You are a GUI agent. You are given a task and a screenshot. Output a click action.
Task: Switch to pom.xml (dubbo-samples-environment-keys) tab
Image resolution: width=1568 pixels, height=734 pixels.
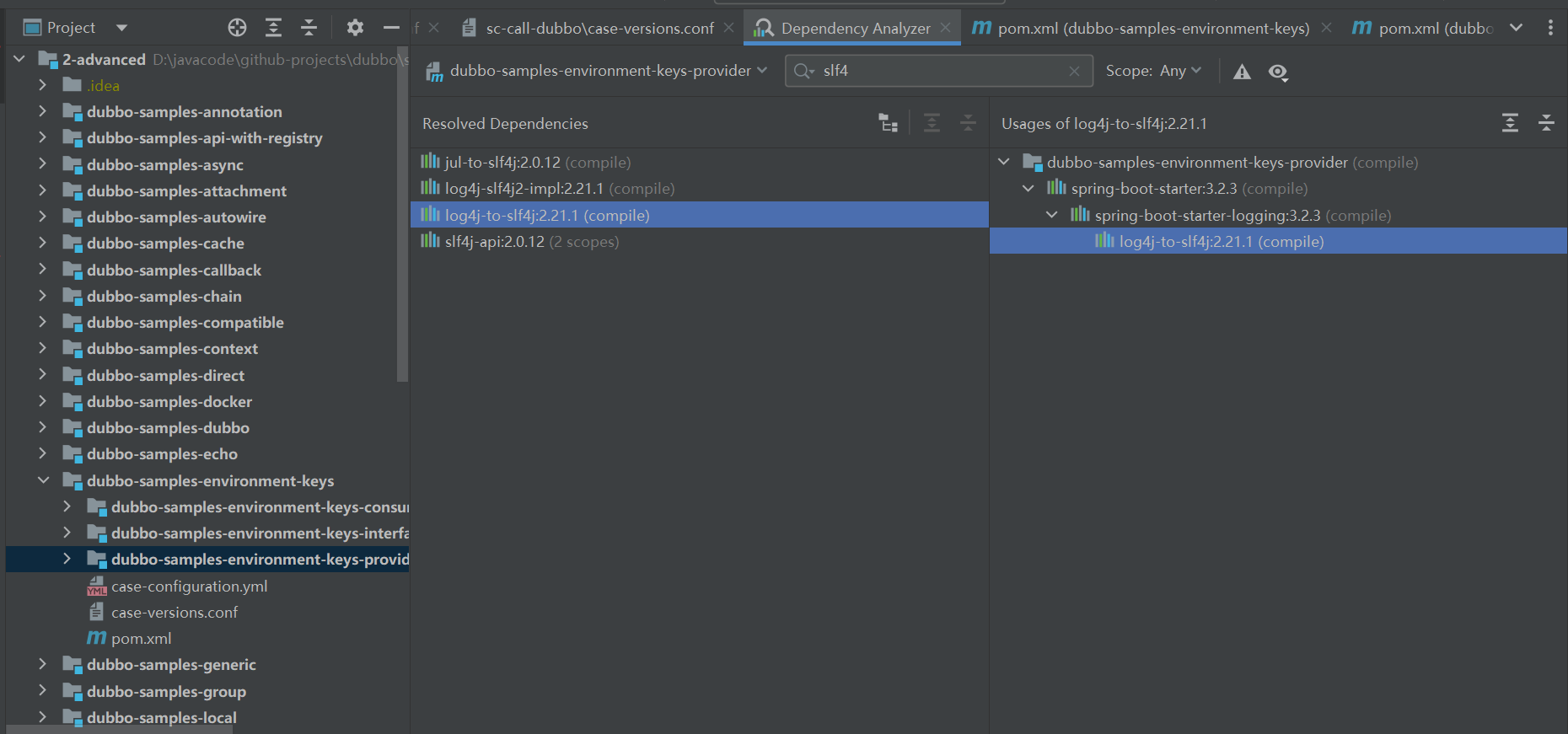1152,29
